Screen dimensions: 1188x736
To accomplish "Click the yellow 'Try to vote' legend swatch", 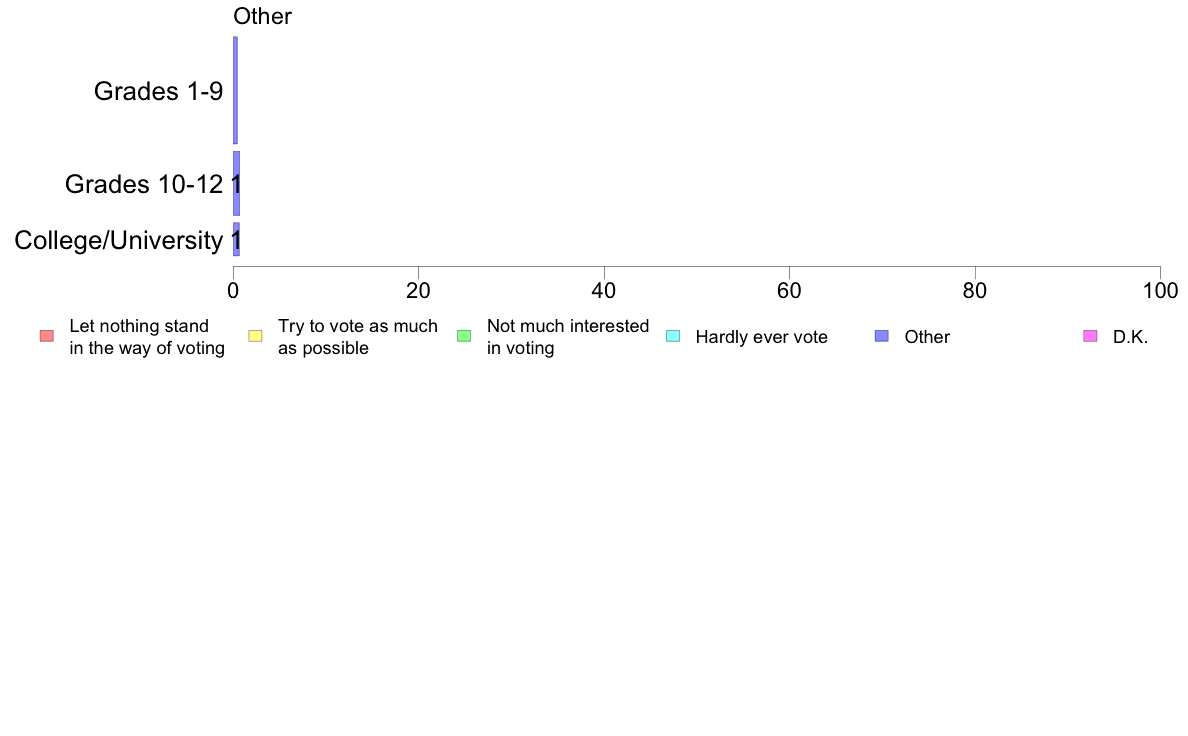I will [x=255, y=336].
